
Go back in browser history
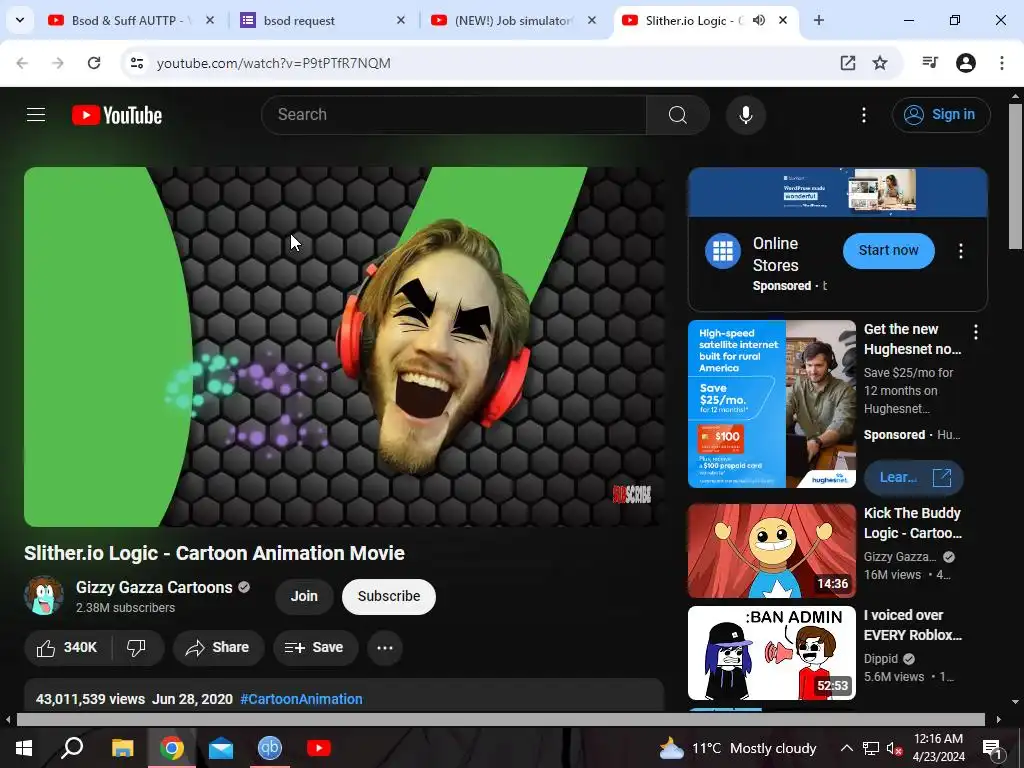point(22,63)
